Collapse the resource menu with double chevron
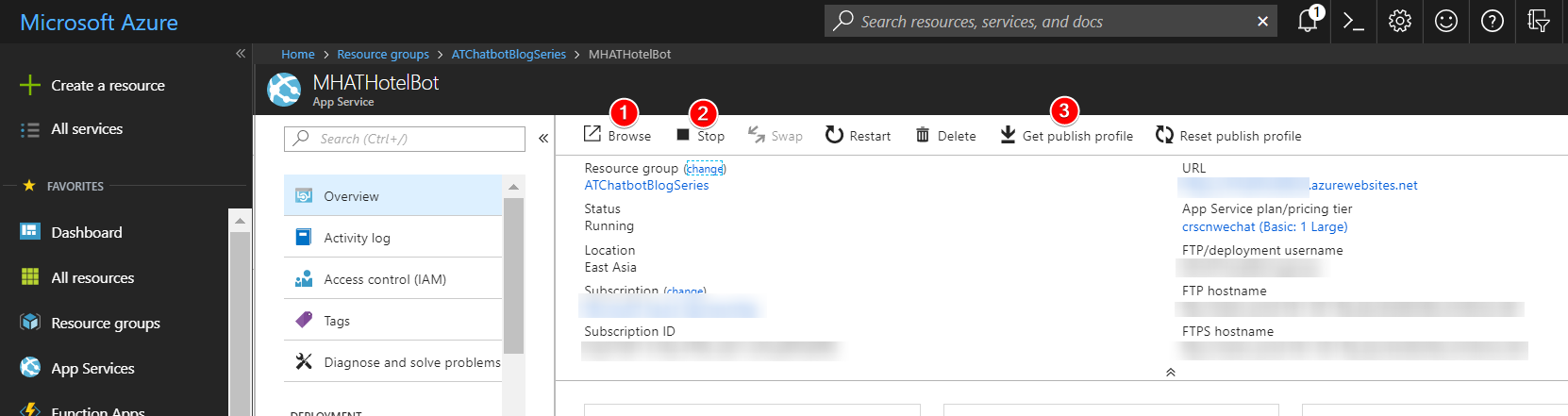The height and width of the screenshot is (416, 1568). 543,139
